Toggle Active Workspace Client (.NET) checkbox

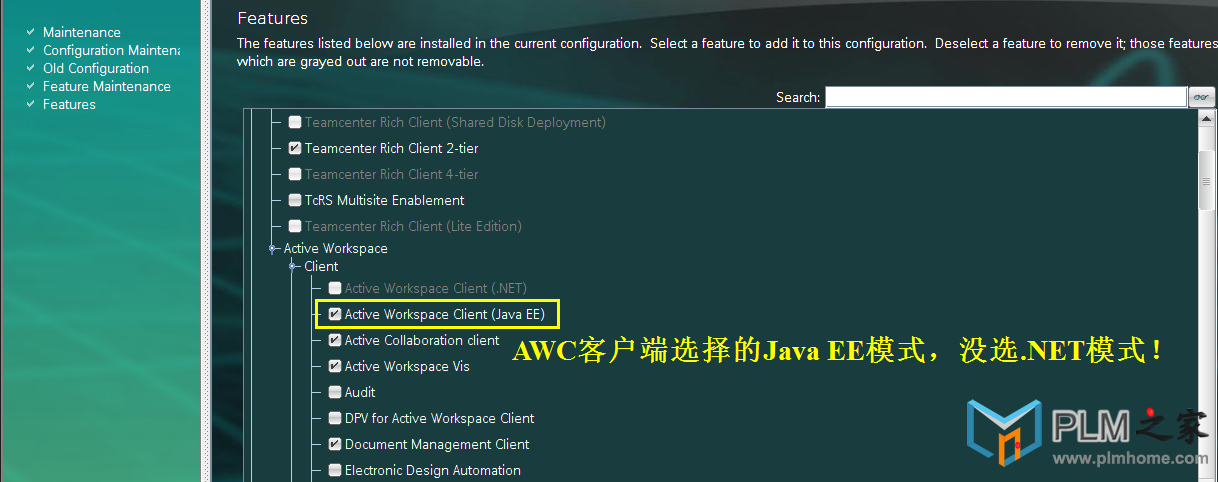(x=335, y=288)
